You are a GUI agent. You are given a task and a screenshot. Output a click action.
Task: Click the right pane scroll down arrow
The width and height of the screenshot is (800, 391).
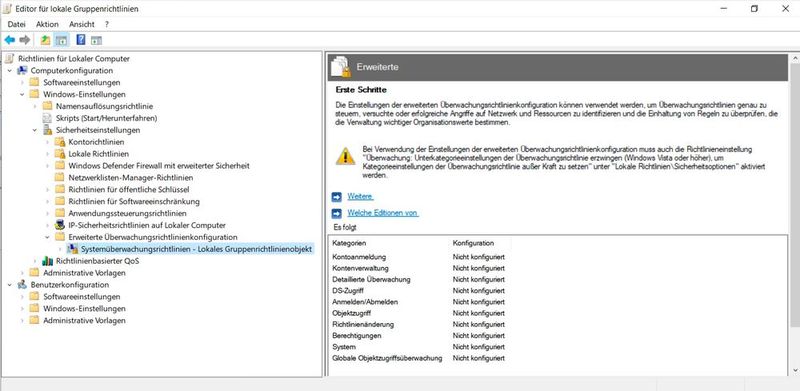pyautogui.click(x=795, y=370)
